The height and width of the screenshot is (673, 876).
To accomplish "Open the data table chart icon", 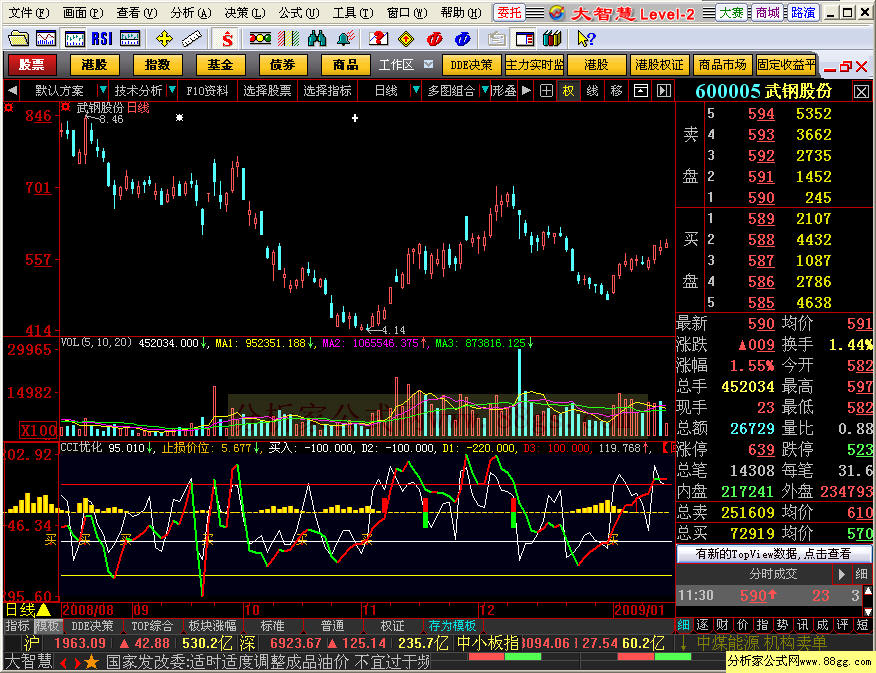I will pyautogui.click(x=130, y=39).
